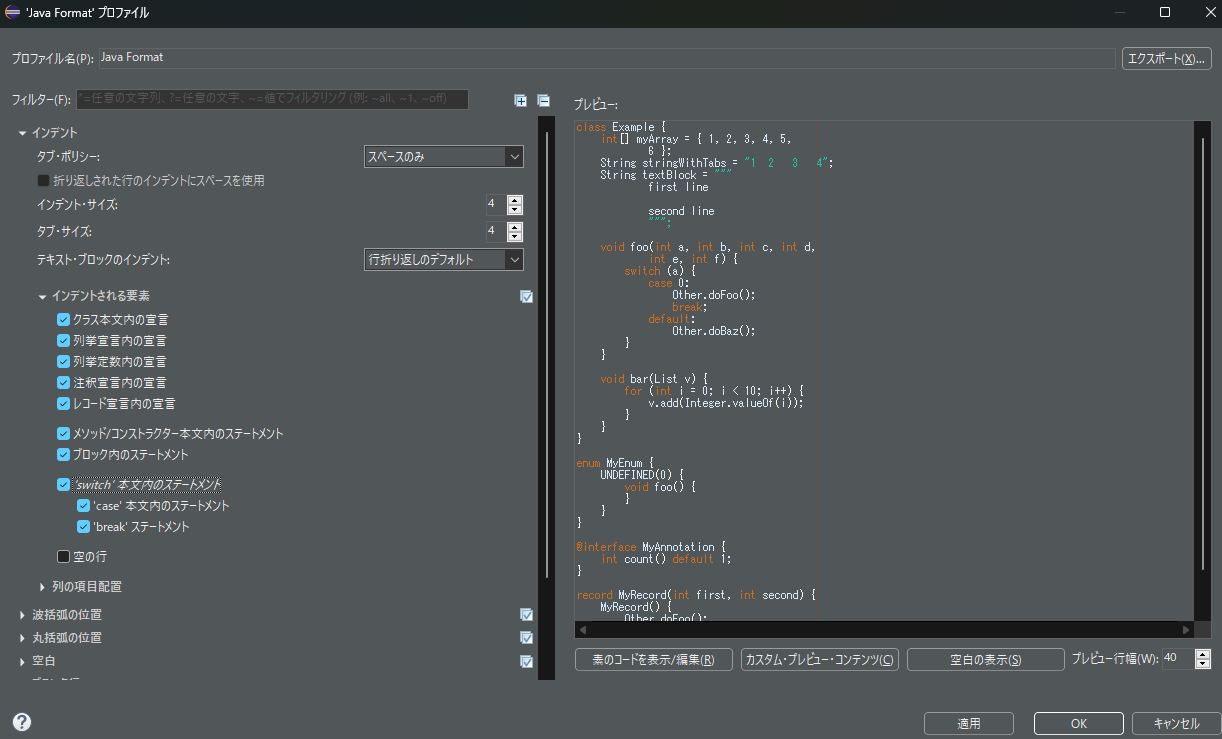Click the collapse all sections icon
This screenshot has width=1222, height=739.
coord(543,100)
